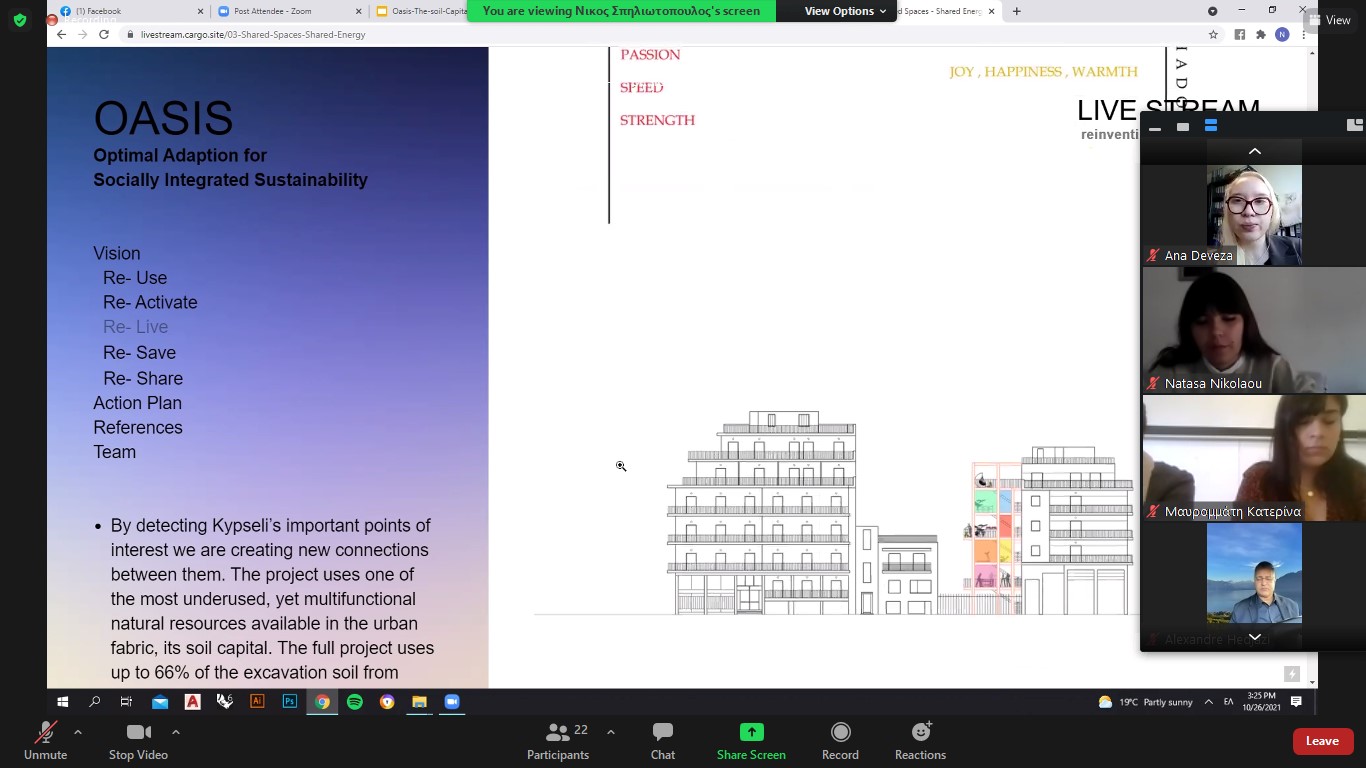Open the Windows Start menu

click(62, 702)
